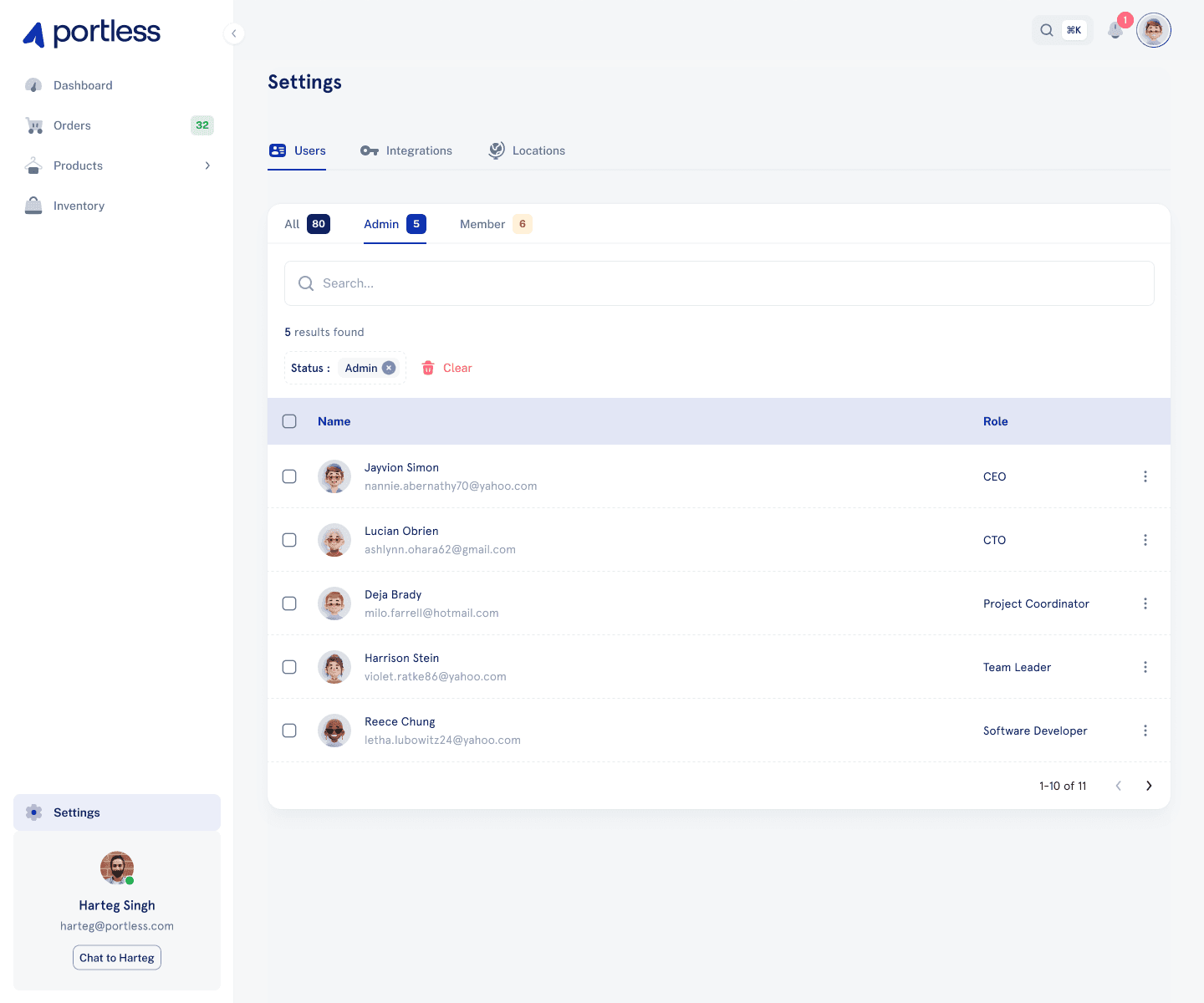
Task: Toggle the select-all checkbox in header
Action: [x=289, y=421]
